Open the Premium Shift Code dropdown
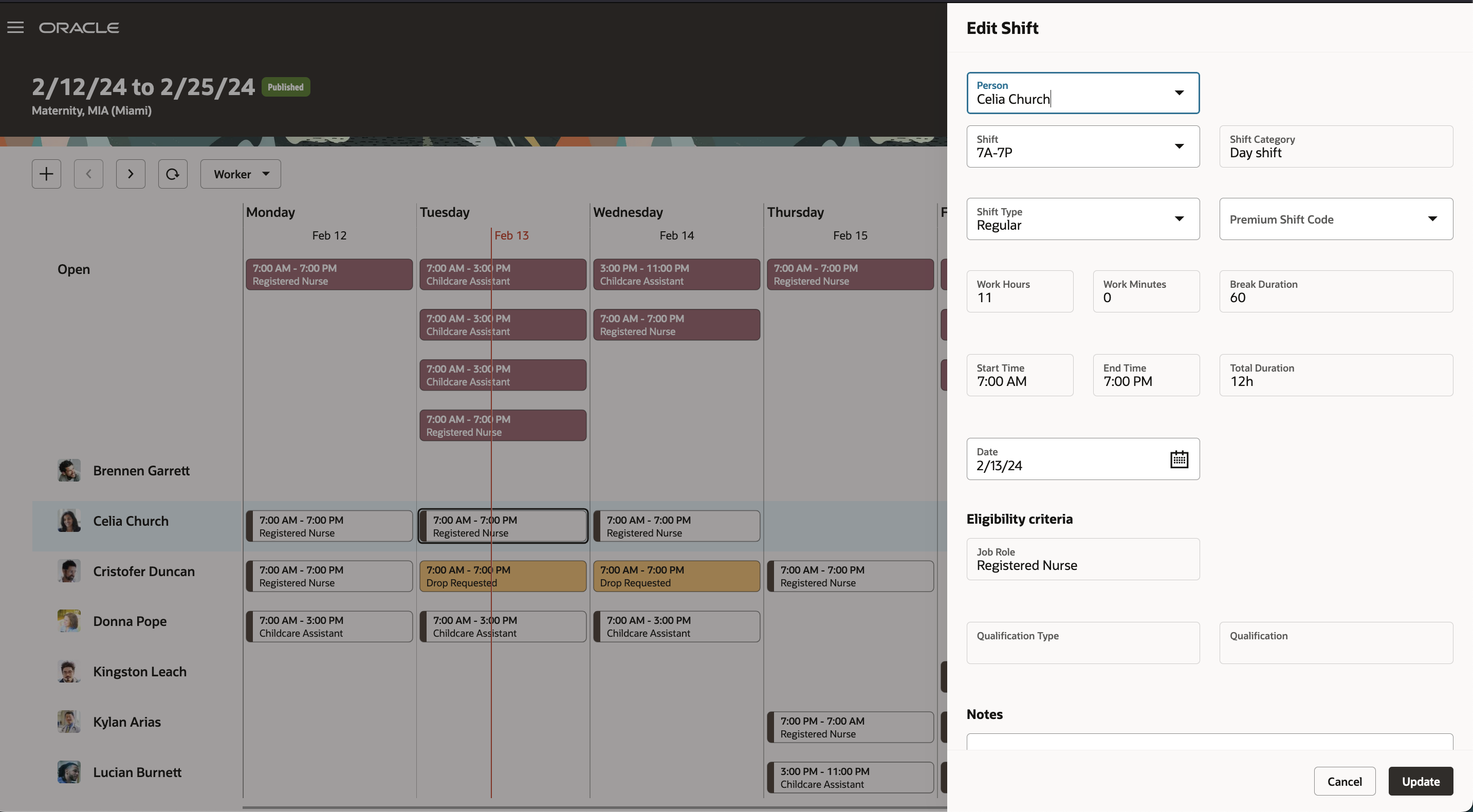Viewport: 1473px width, 812px height. pos(1432,219)
